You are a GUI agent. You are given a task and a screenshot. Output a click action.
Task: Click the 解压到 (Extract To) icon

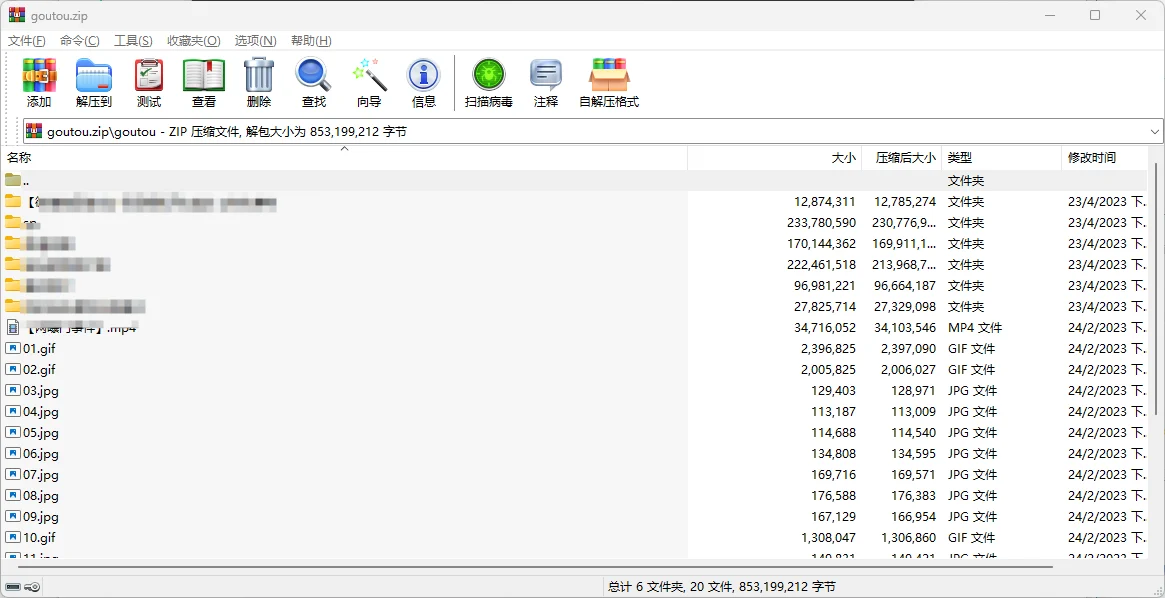(x=93, y=82)
